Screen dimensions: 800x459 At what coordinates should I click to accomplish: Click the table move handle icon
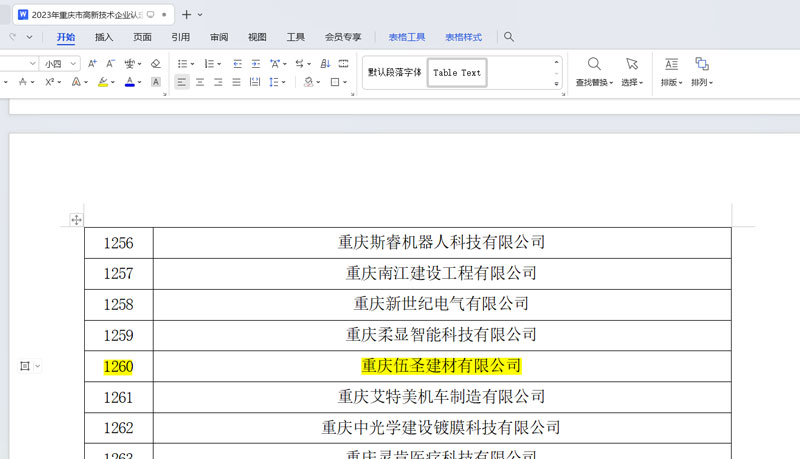(76, 220)
